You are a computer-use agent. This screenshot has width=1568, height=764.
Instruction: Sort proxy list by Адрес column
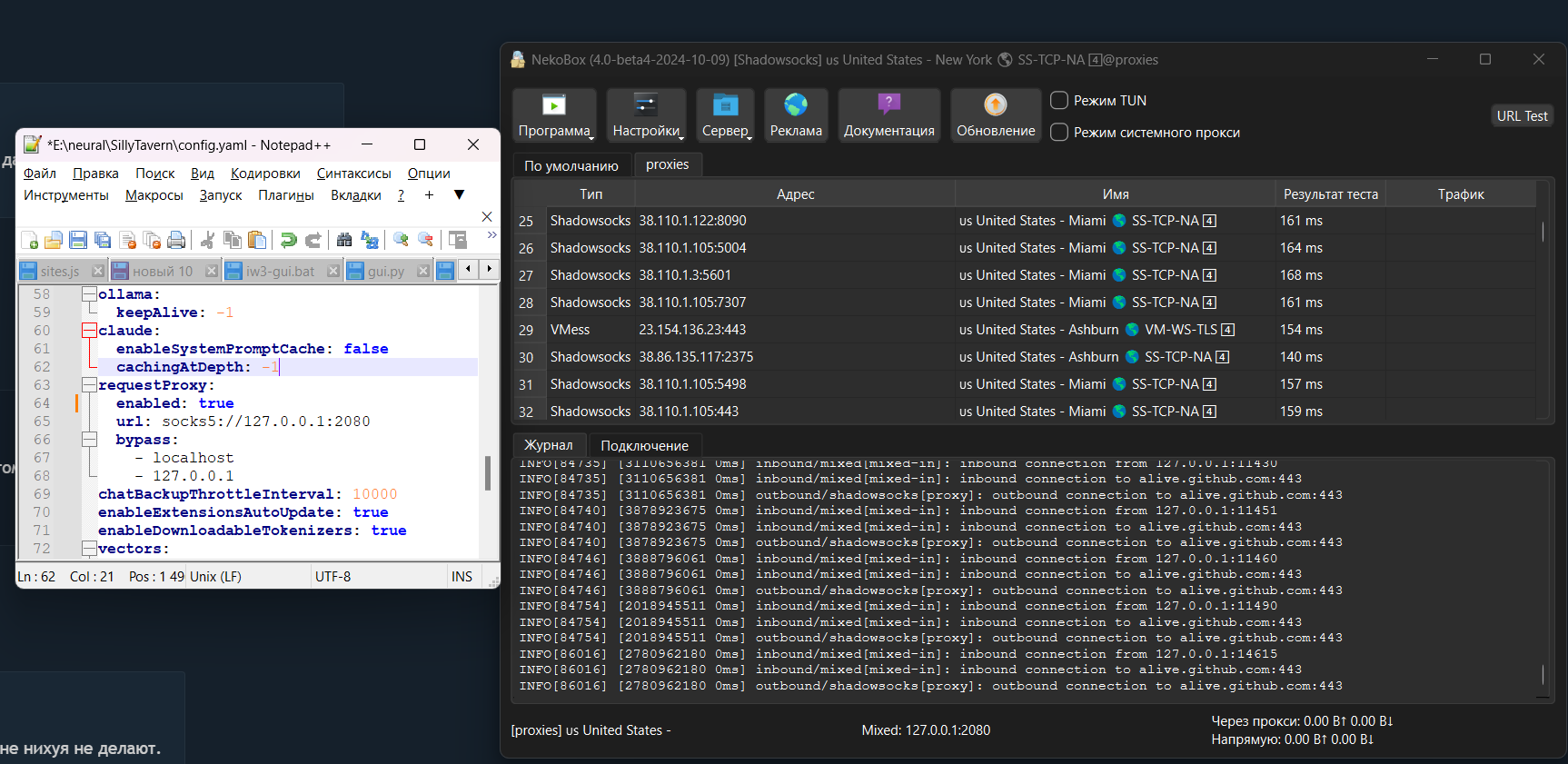point(795,194)
